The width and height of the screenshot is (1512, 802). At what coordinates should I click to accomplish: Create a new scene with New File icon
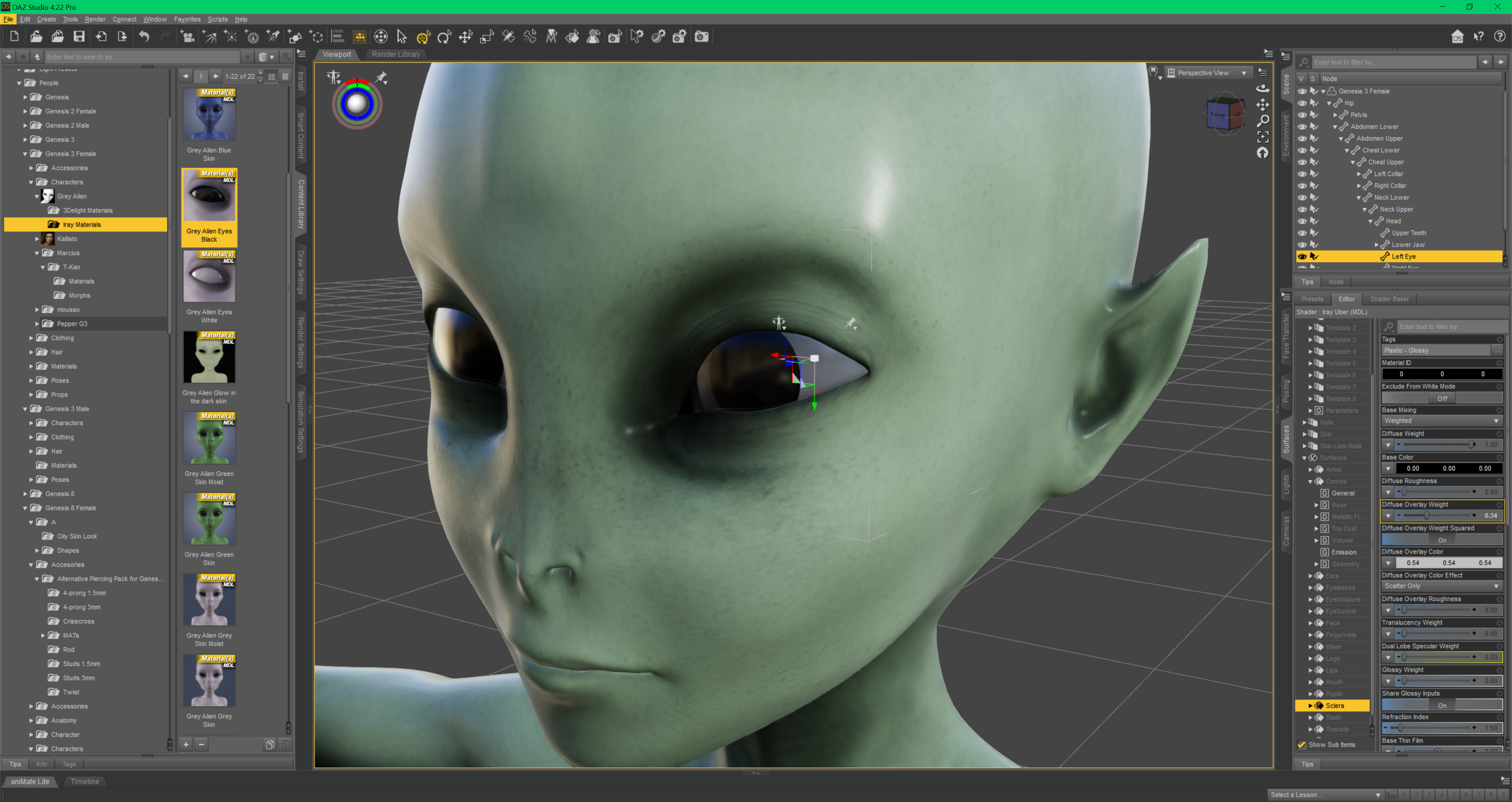click(x=14, y=36)
